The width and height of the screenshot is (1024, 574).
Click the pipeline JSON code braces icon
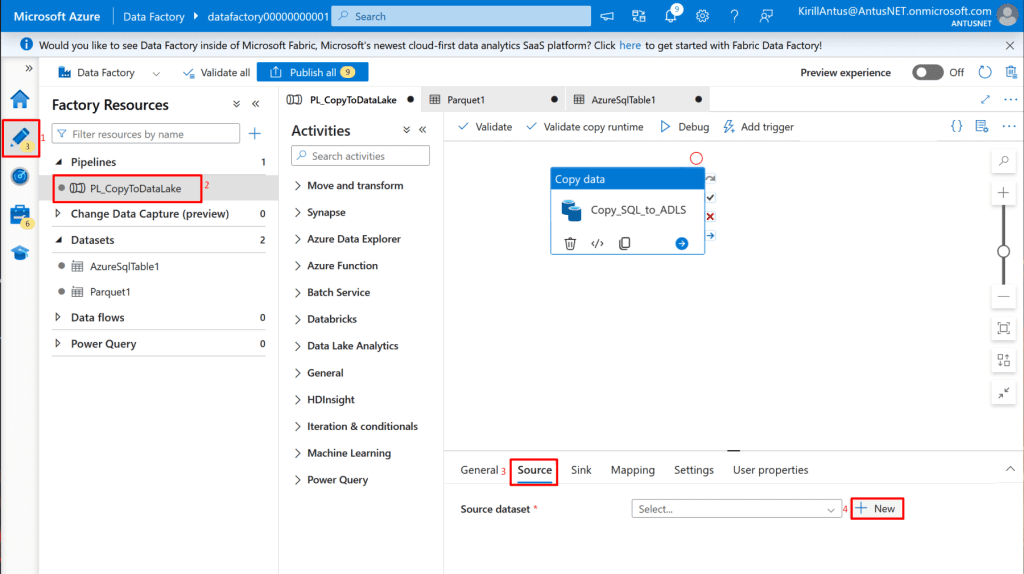tap(956, 127)
